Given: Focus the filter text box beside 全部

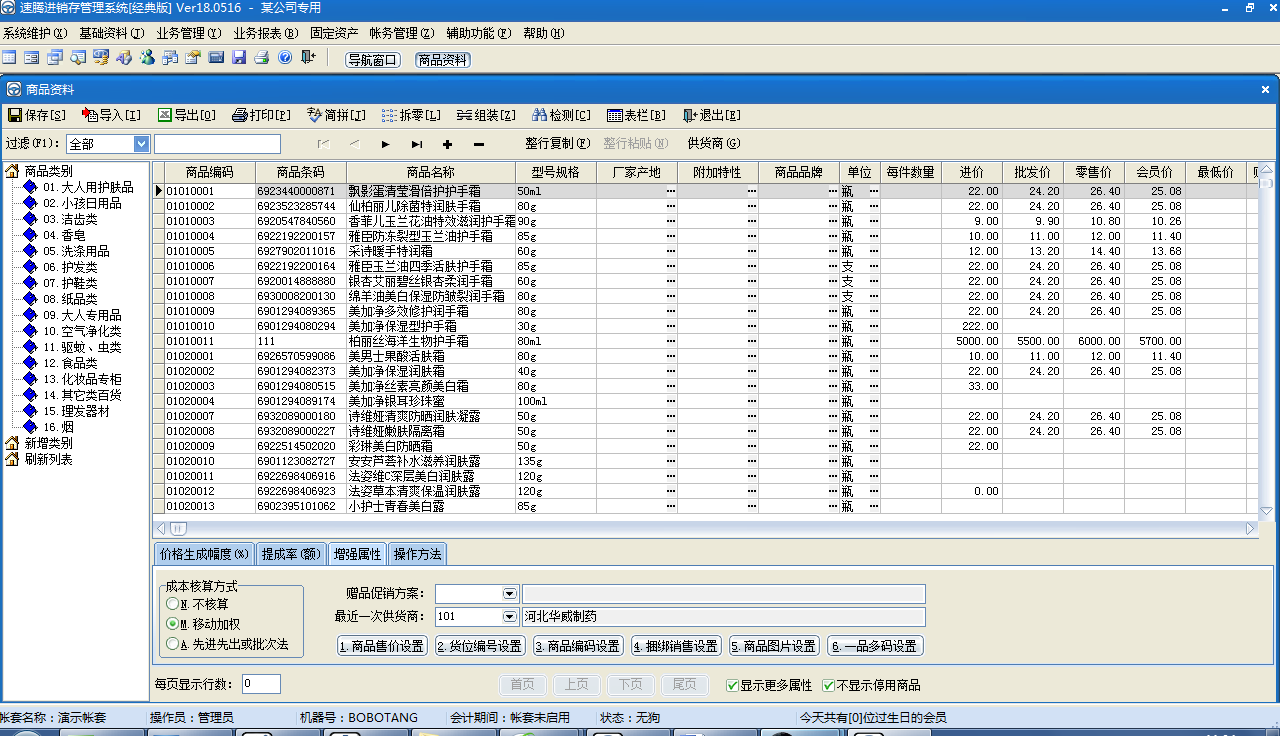Looking at the screenshot, I should (217, 144).
